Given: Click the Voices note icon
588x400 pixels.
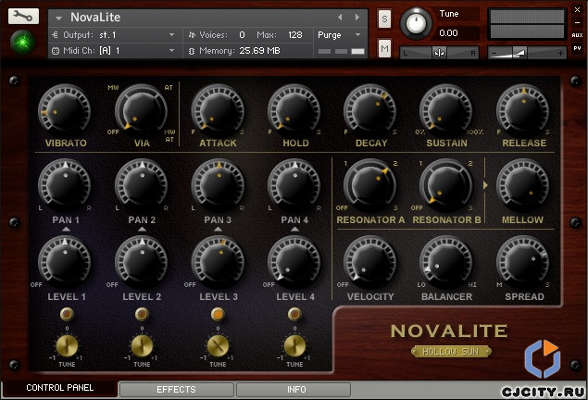Looking at the screenshot, I should 192,35.
